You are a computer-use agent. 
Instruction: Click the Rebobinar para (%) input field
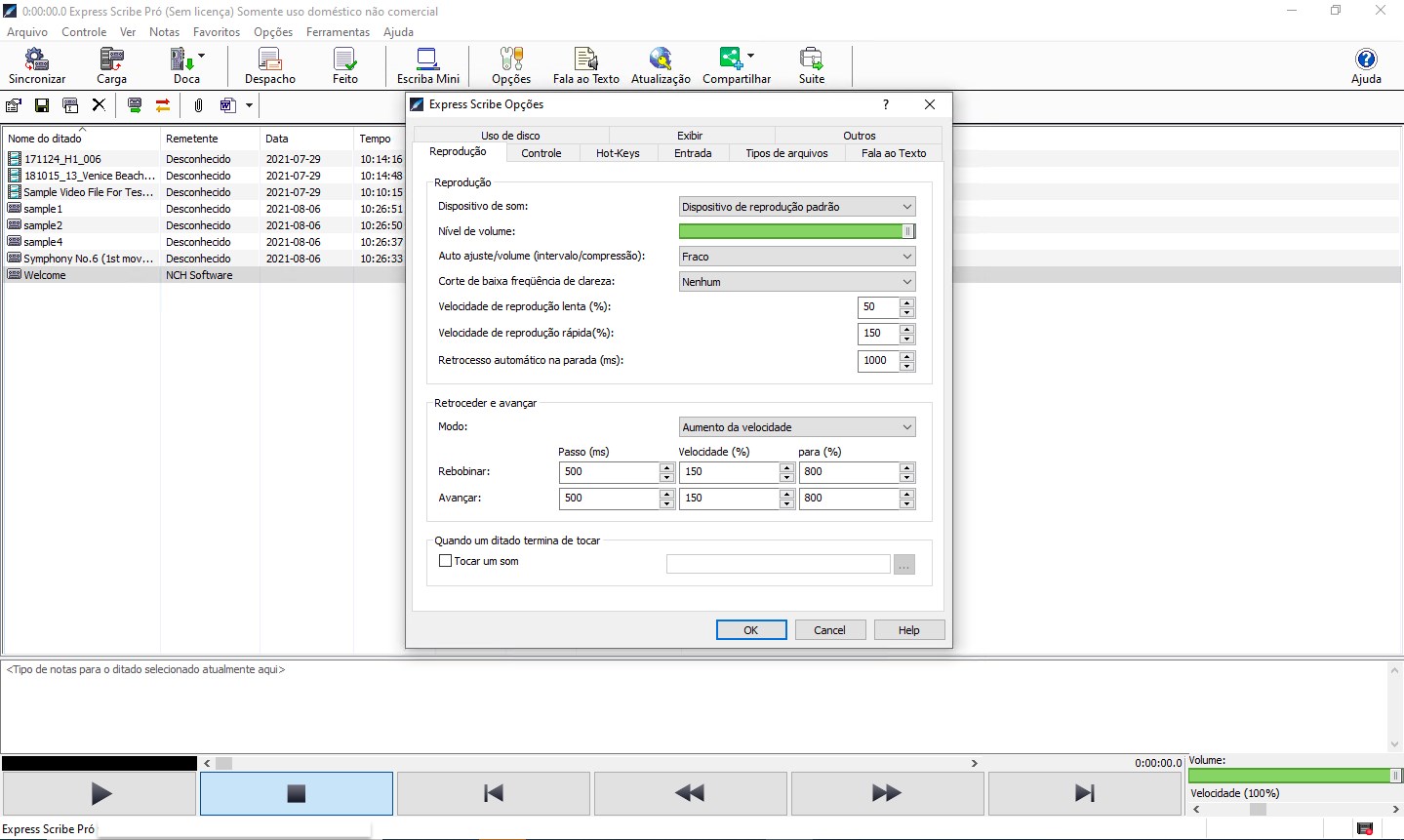point(849,472)
